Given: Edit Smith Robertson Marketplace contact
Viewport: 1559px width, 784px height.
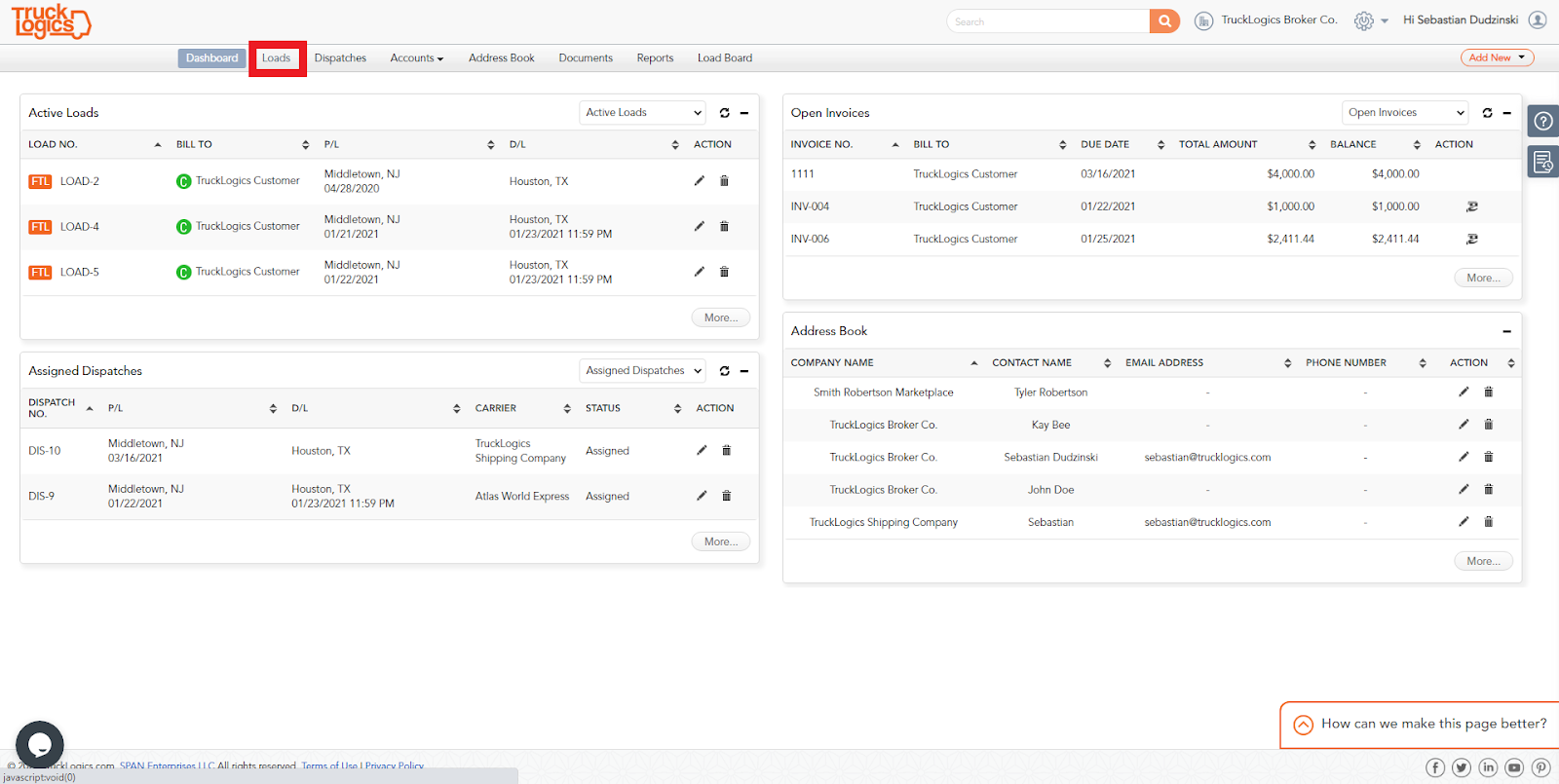Looking at the screenshot, I should point(1464,392).
